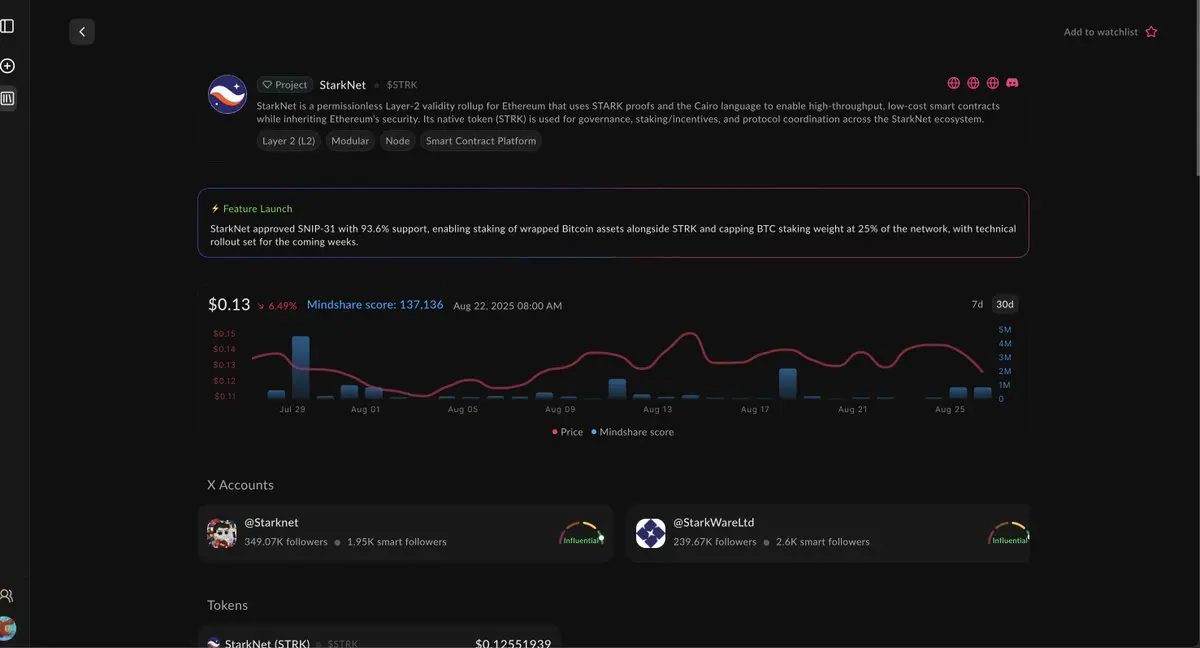Switch chart range to 7d

click(977, 304)
